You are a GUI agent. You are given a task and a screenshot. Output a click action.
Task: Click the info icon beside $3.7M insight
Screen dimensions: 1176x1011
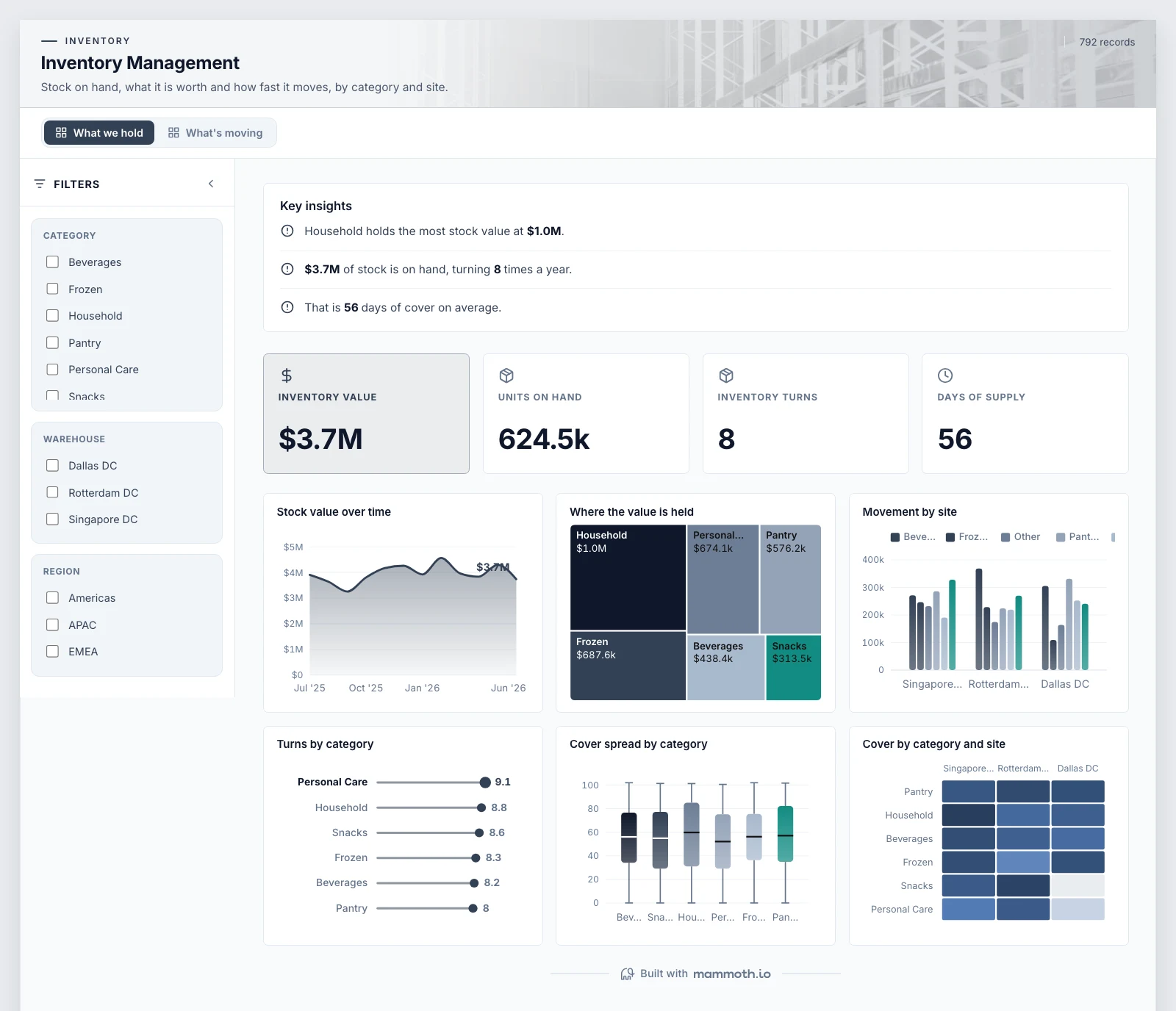[x=287, y=269]
